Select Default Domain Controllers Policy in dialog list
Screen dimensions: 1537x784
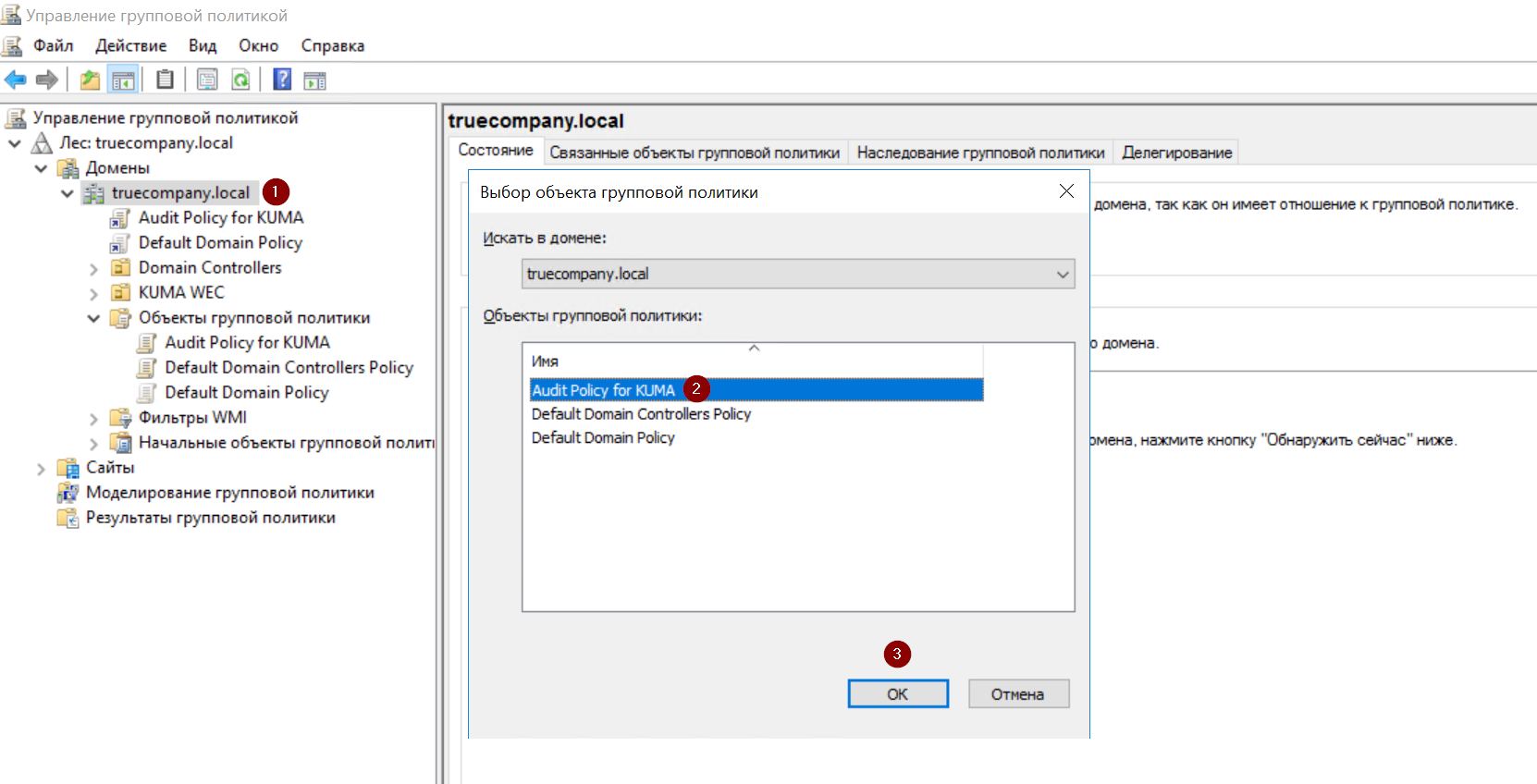641,414
